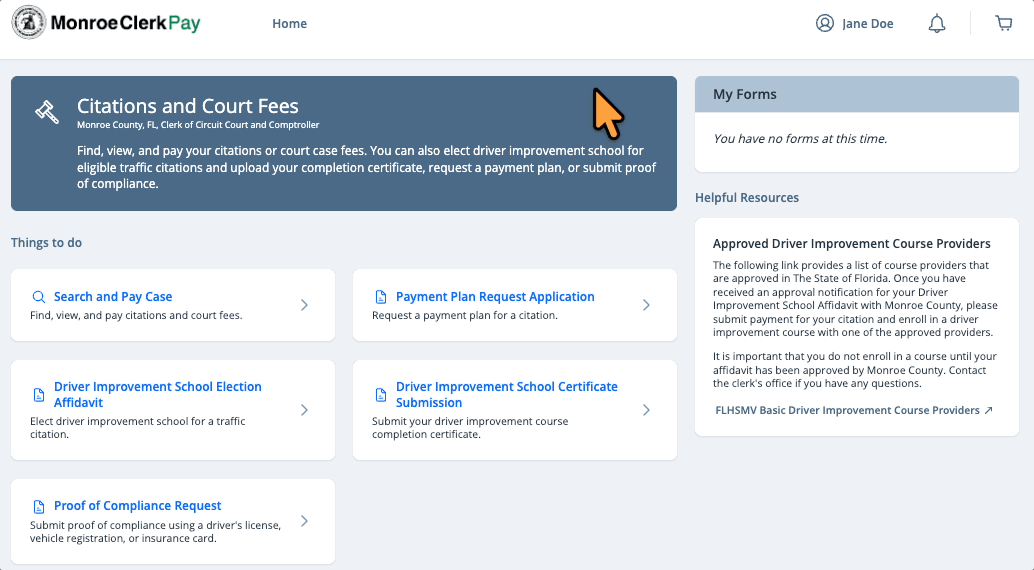
Task: Open the Jane Doe account menu
Action: pyautogui.click(x=867, y=24)
